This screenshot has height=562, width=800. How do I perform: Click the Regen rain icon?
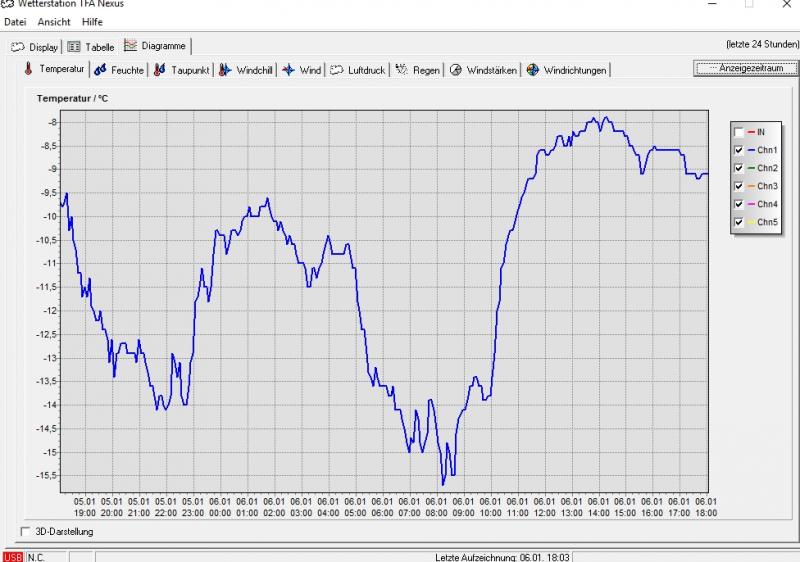[401, 70]
